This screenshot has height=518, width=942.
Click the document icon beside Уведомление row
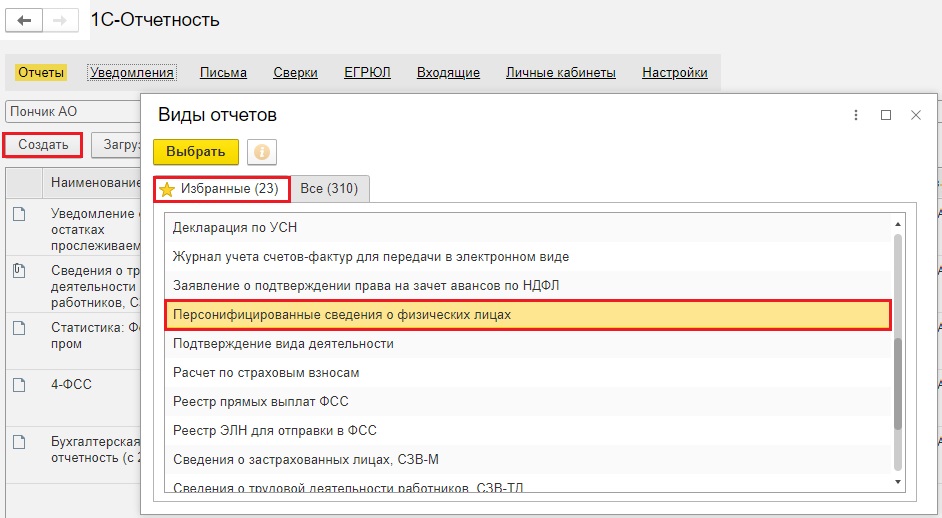pos(19,213)
